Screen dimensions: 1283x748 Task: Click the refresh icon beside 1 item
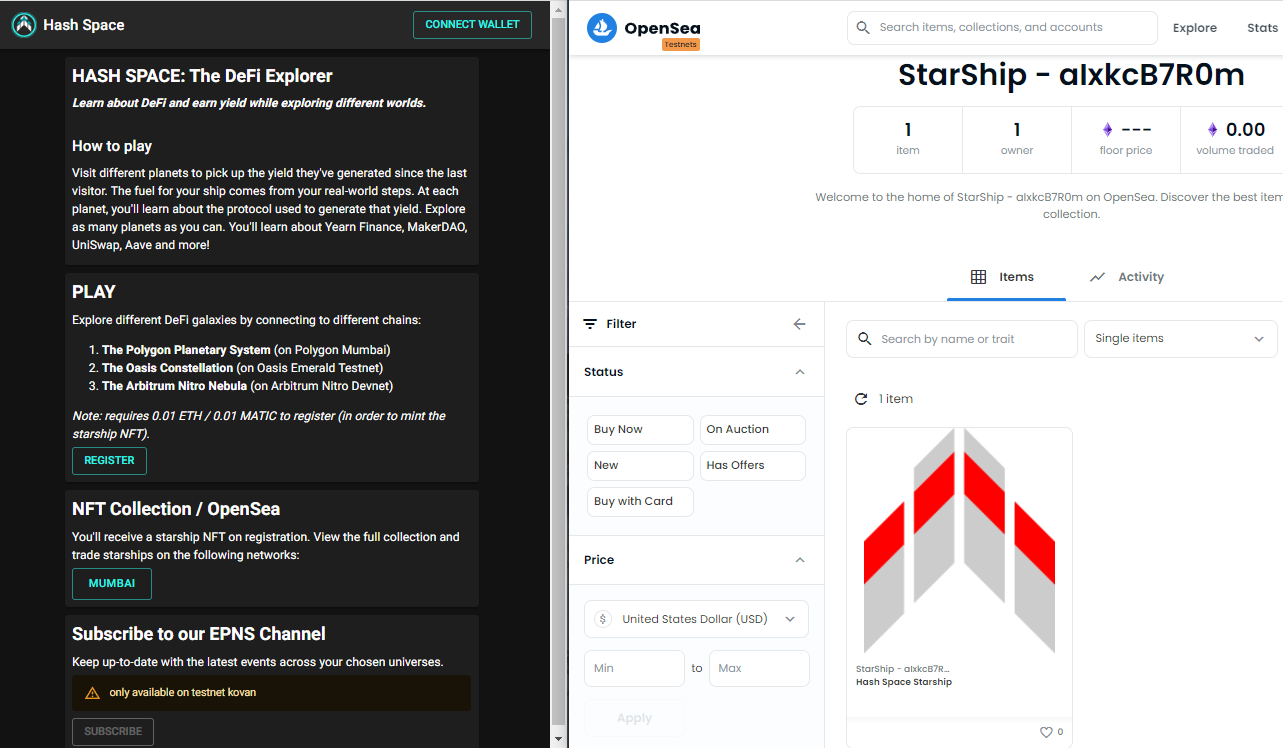click(x=861, y=399)
